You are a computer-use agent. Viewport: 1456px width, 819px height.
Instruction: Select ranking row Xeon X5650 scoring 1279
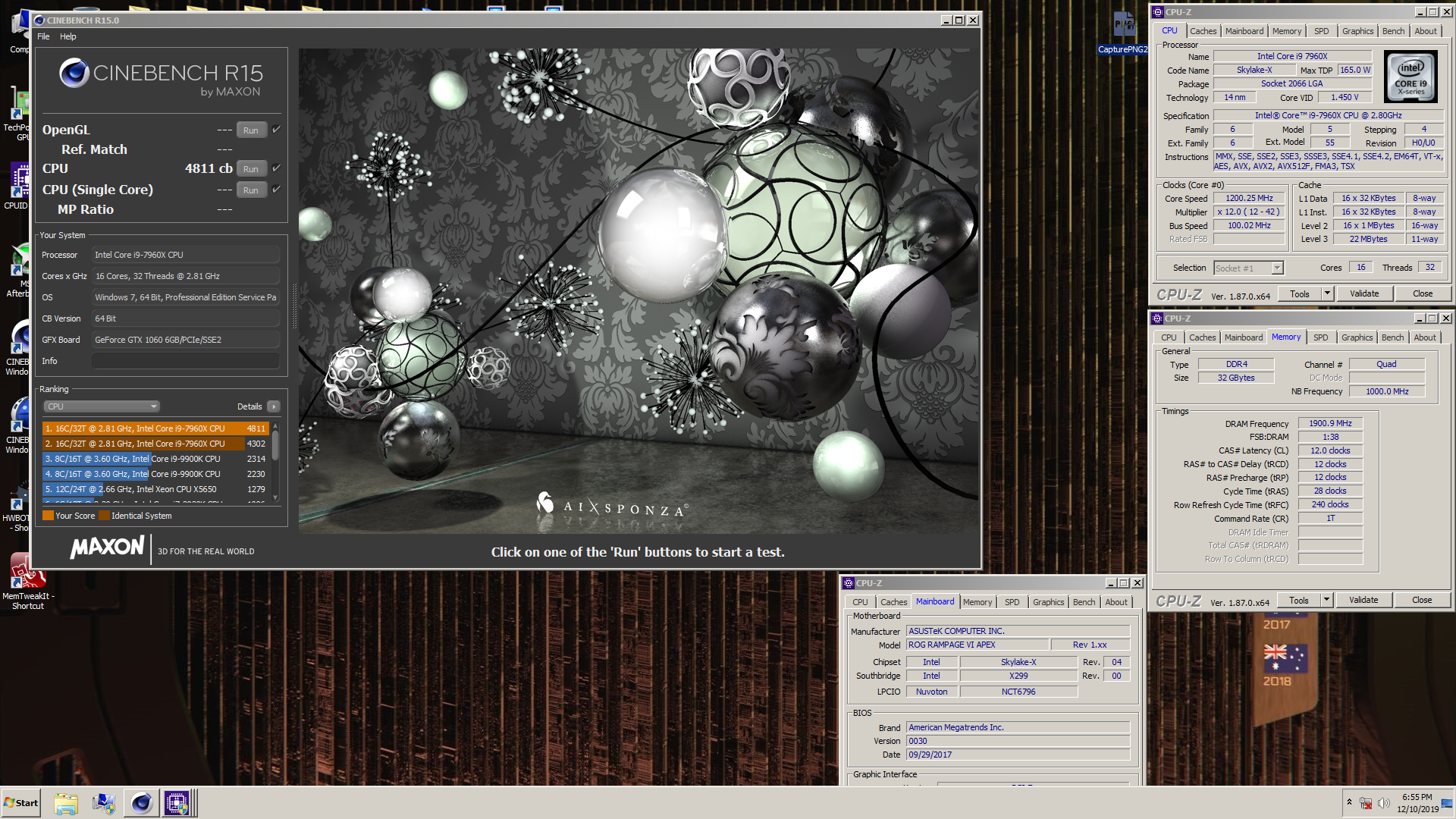[155, 489]
